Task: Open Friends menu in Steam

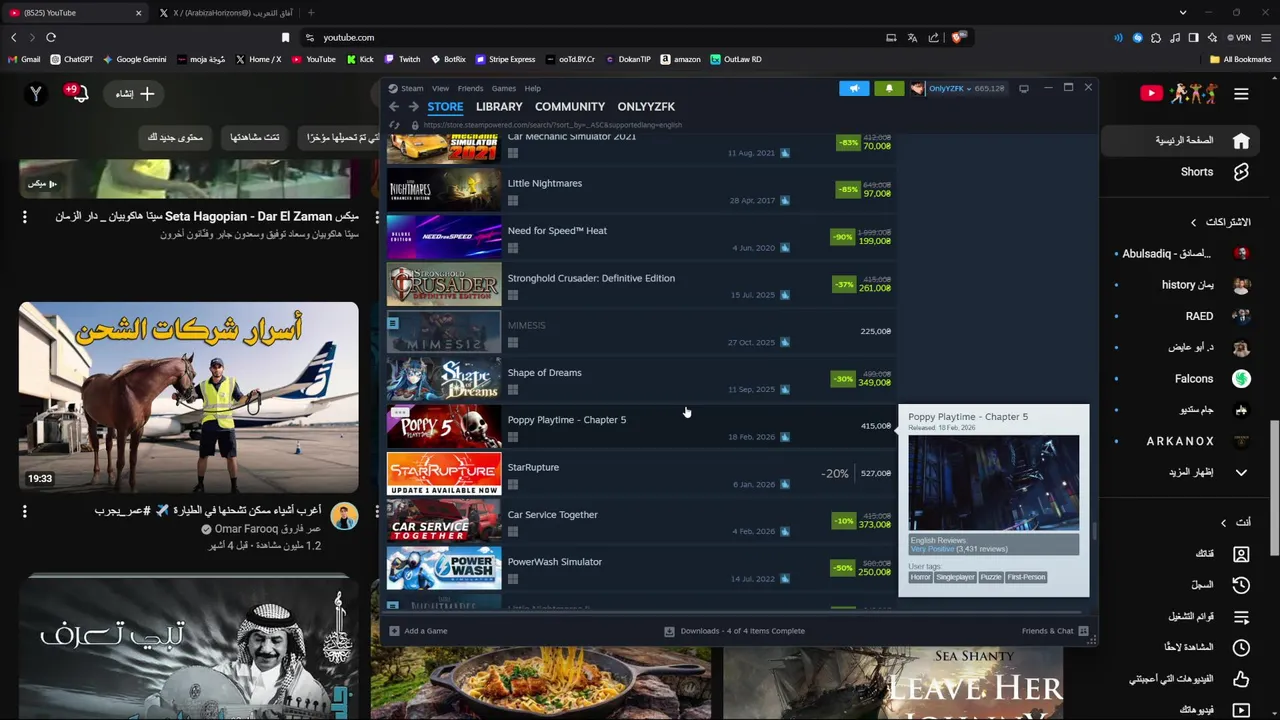Action: pyautogui.click(x=470, y=89)
